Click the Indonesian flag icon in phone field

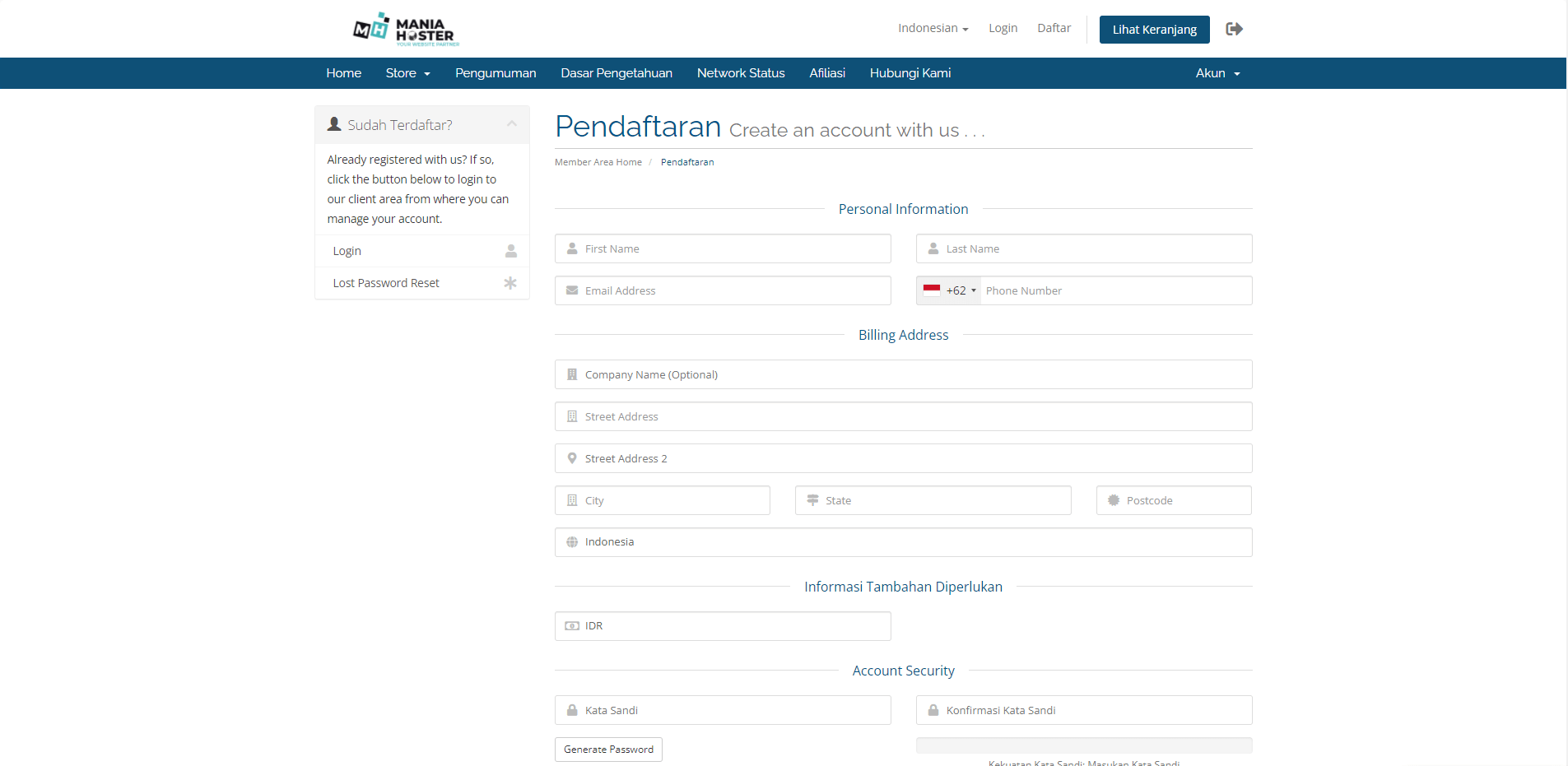tap(932, 290)
